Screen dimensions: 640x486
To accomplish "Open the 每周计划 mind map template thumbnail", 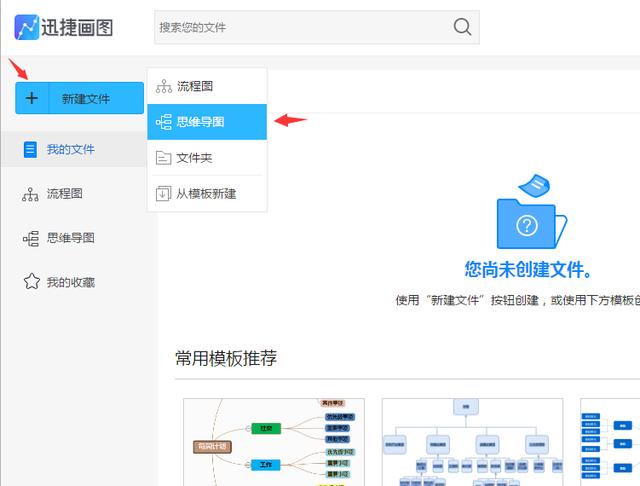I will [273, 442].
